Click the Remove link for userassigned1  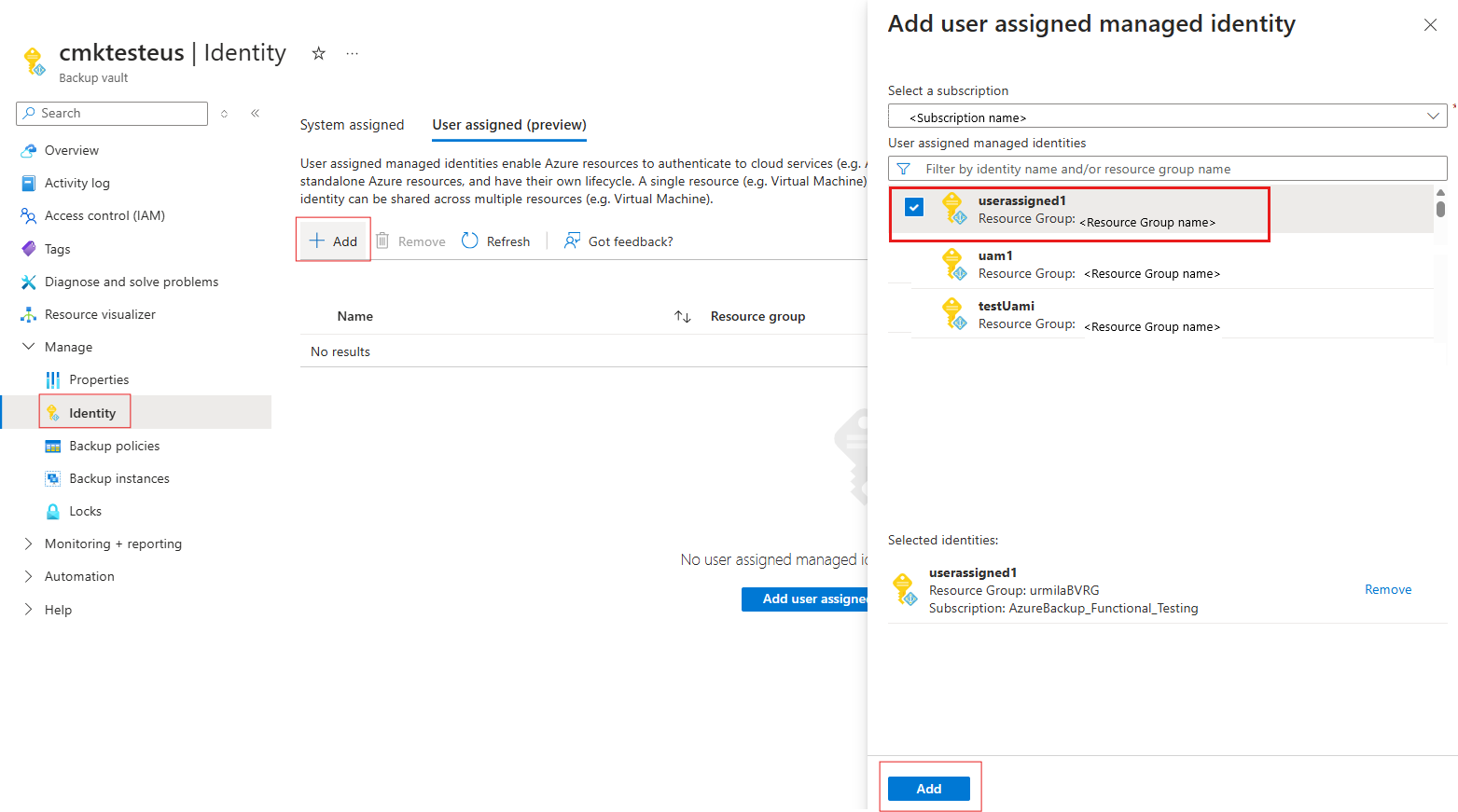tap(1387, 589)
